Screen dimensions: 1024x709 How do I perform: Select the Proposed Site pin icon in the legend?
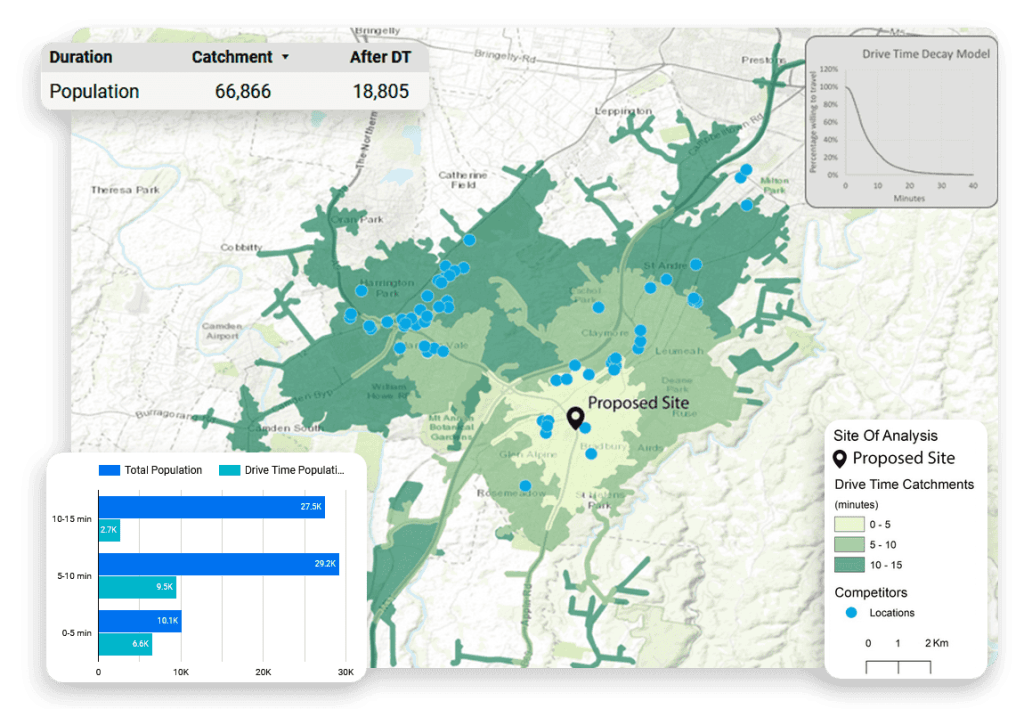(841, 459)
